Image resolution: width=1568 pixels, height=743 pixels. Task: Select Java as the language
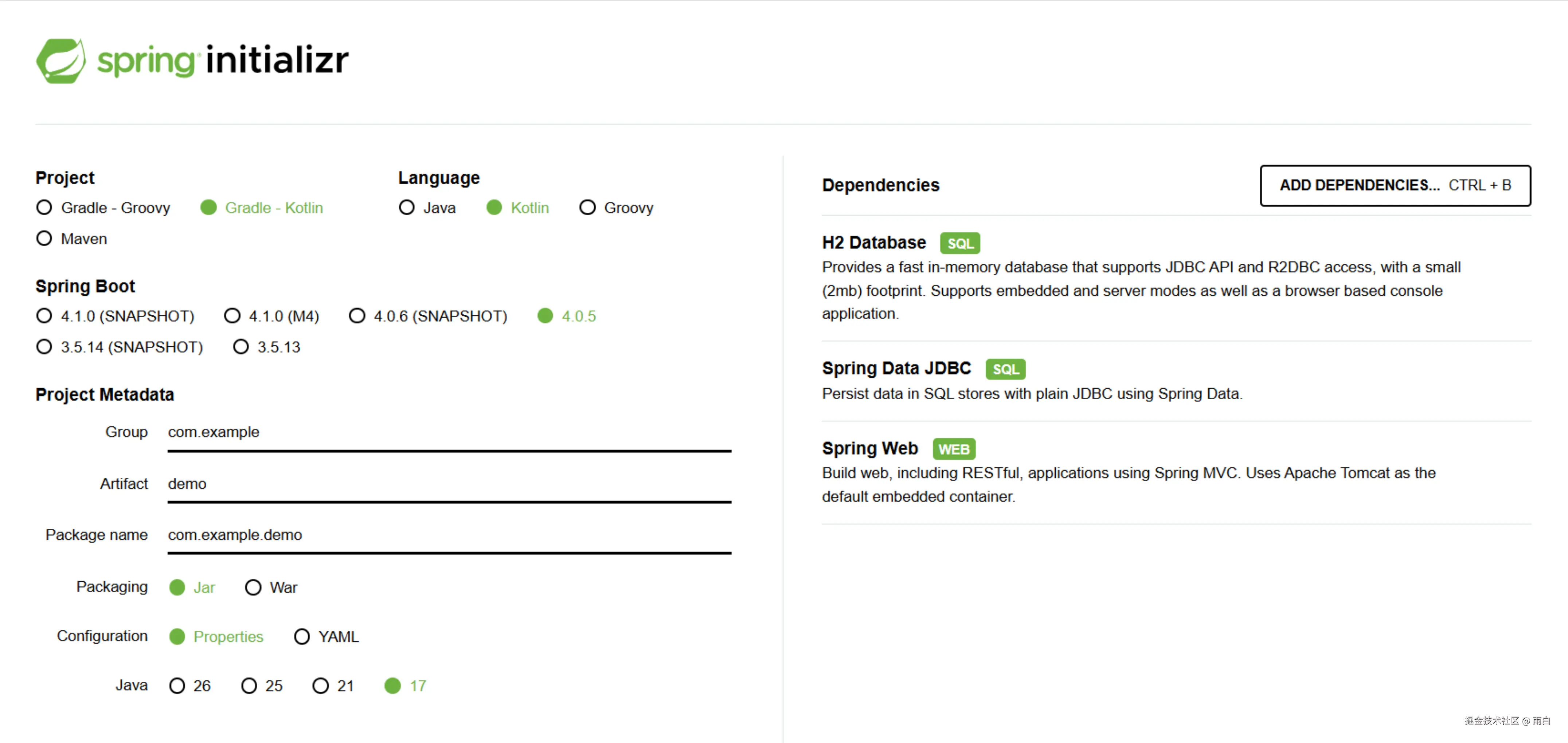tap(407, 208)
